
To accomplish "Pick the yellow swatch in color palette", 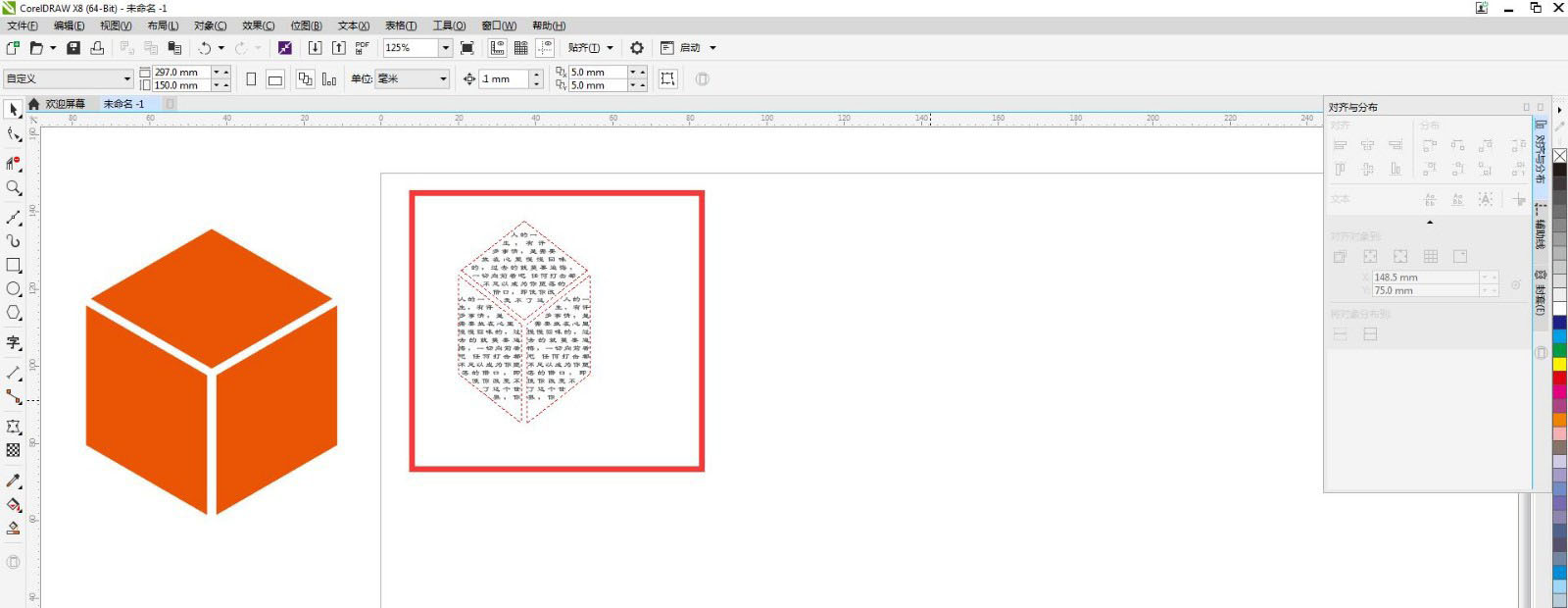I will (x=1559, y=365).
